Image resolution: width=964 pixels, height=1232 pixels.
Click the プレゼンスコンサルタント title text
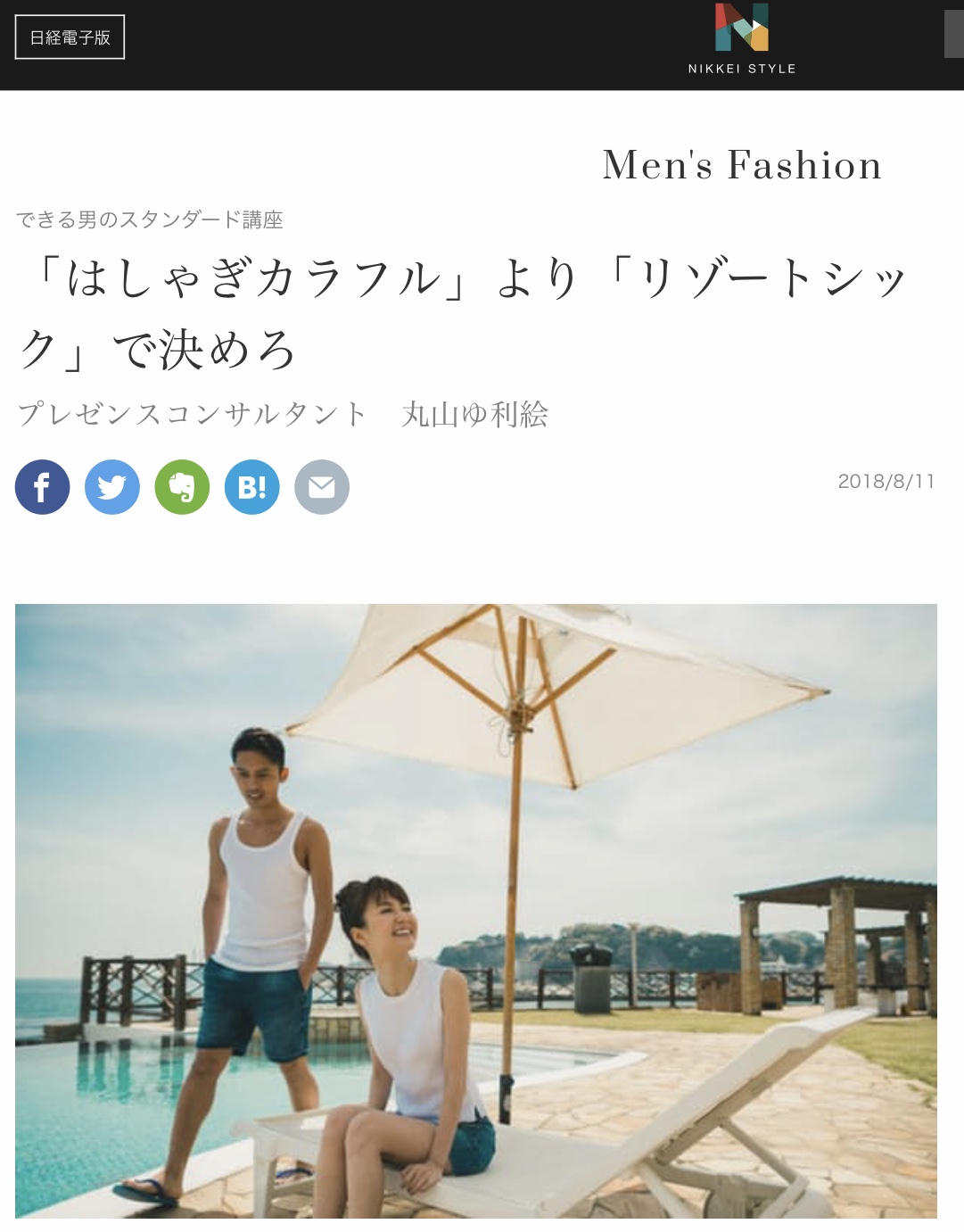click(192, 415)
